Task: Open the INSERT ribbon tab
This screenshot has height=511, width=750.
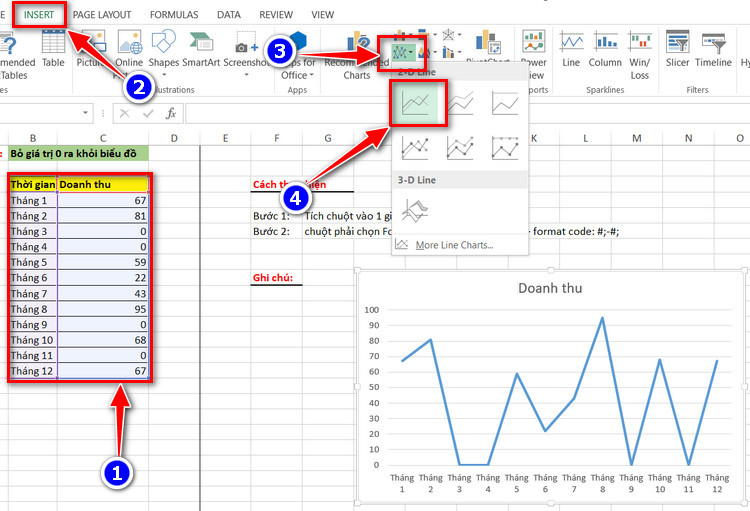Action: 39,15
